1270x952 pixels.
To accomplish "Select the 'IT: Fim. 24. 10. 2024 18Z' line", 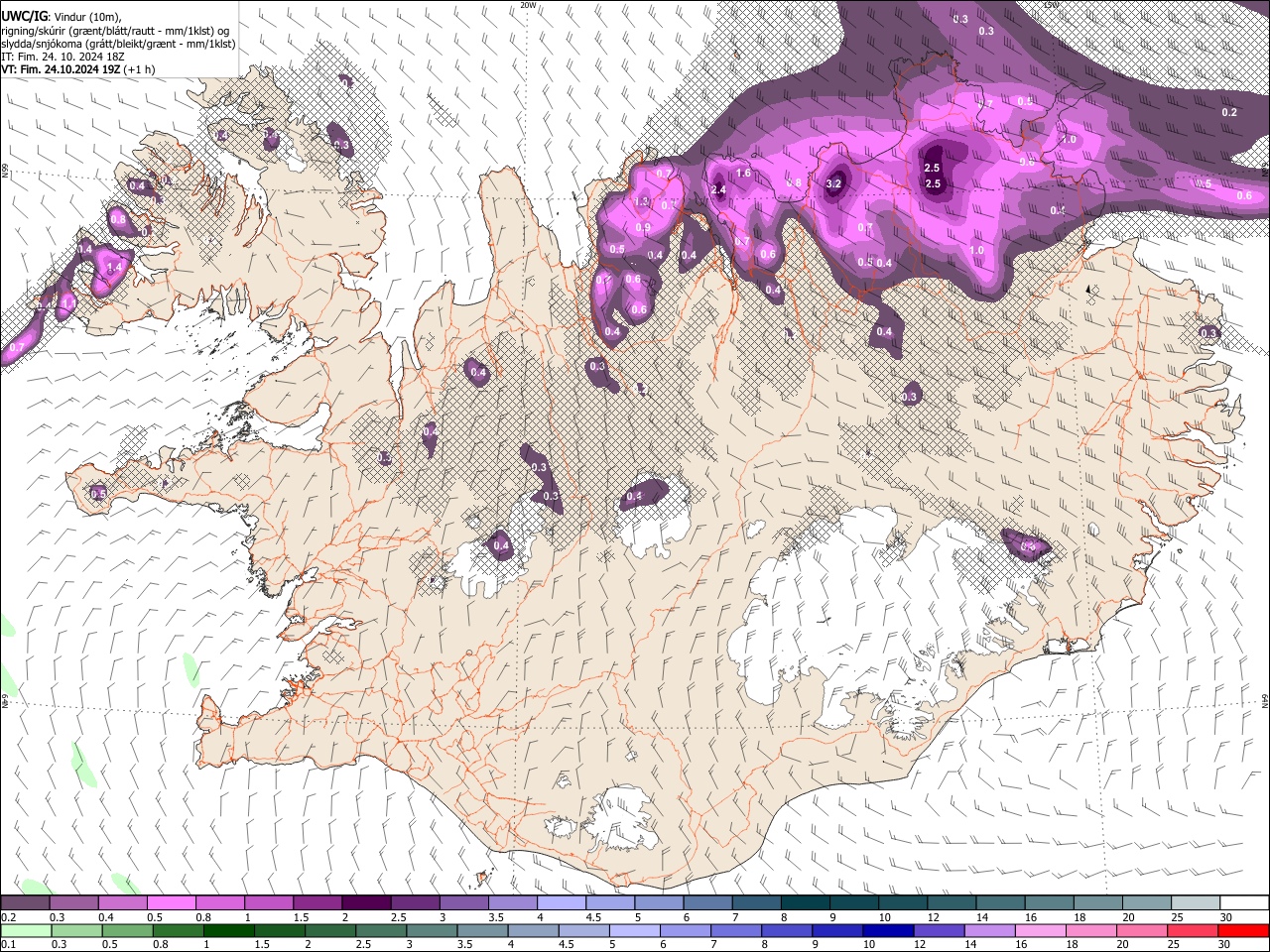I will pos(62,57).
